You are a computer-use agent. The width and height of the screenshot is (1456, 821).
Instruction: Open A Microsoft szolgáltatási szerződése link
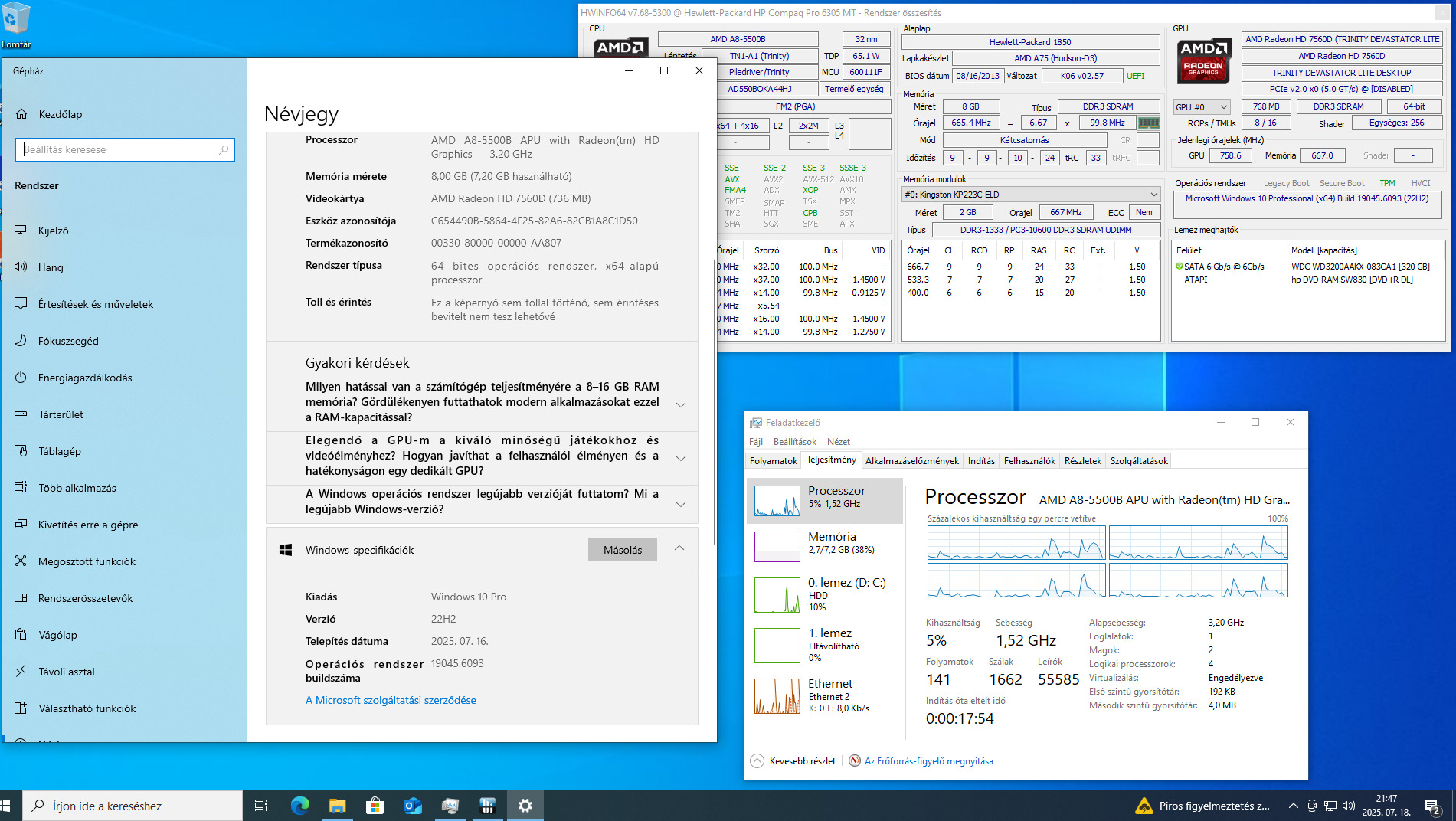click(x=391, y=700)
